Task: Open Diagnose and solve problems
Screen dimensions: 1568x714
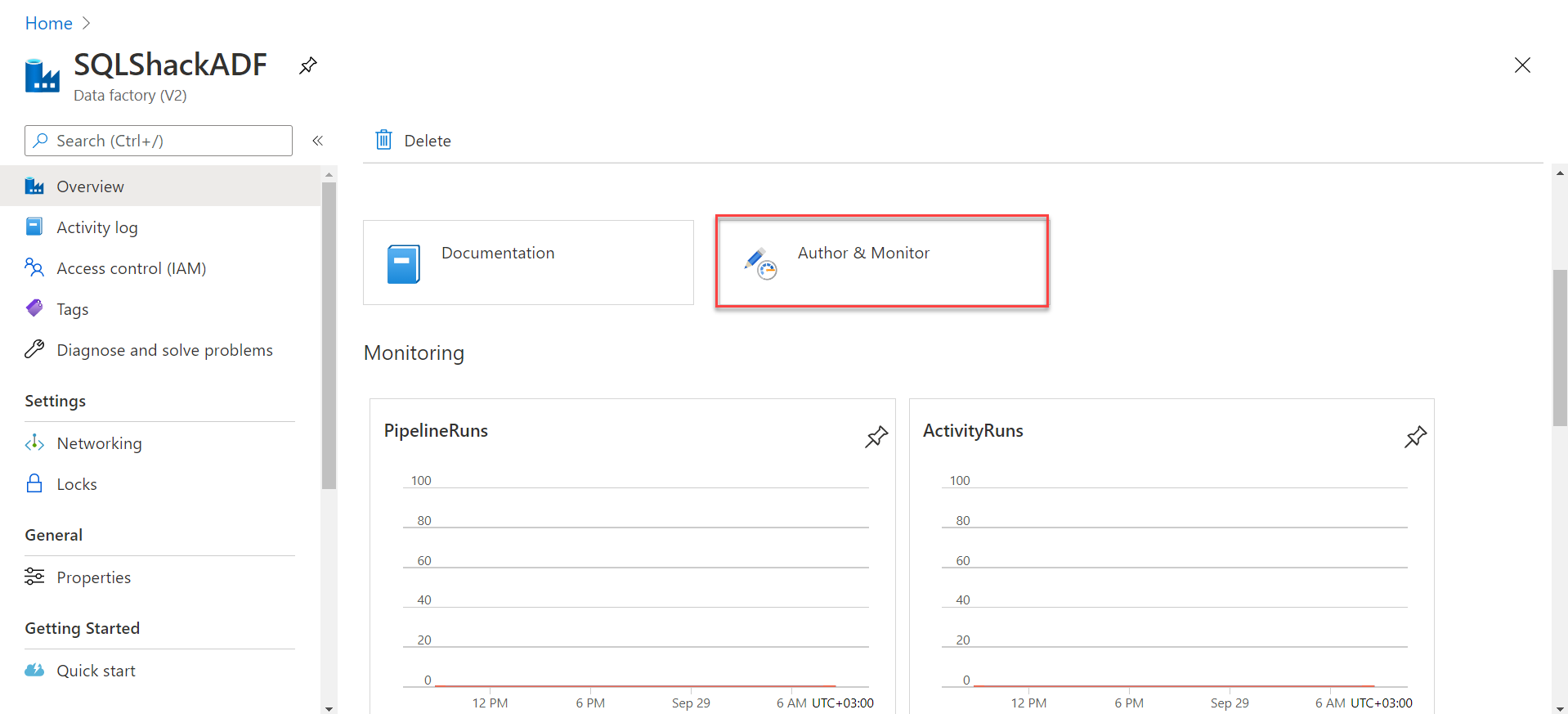Action: coord(164,350)
